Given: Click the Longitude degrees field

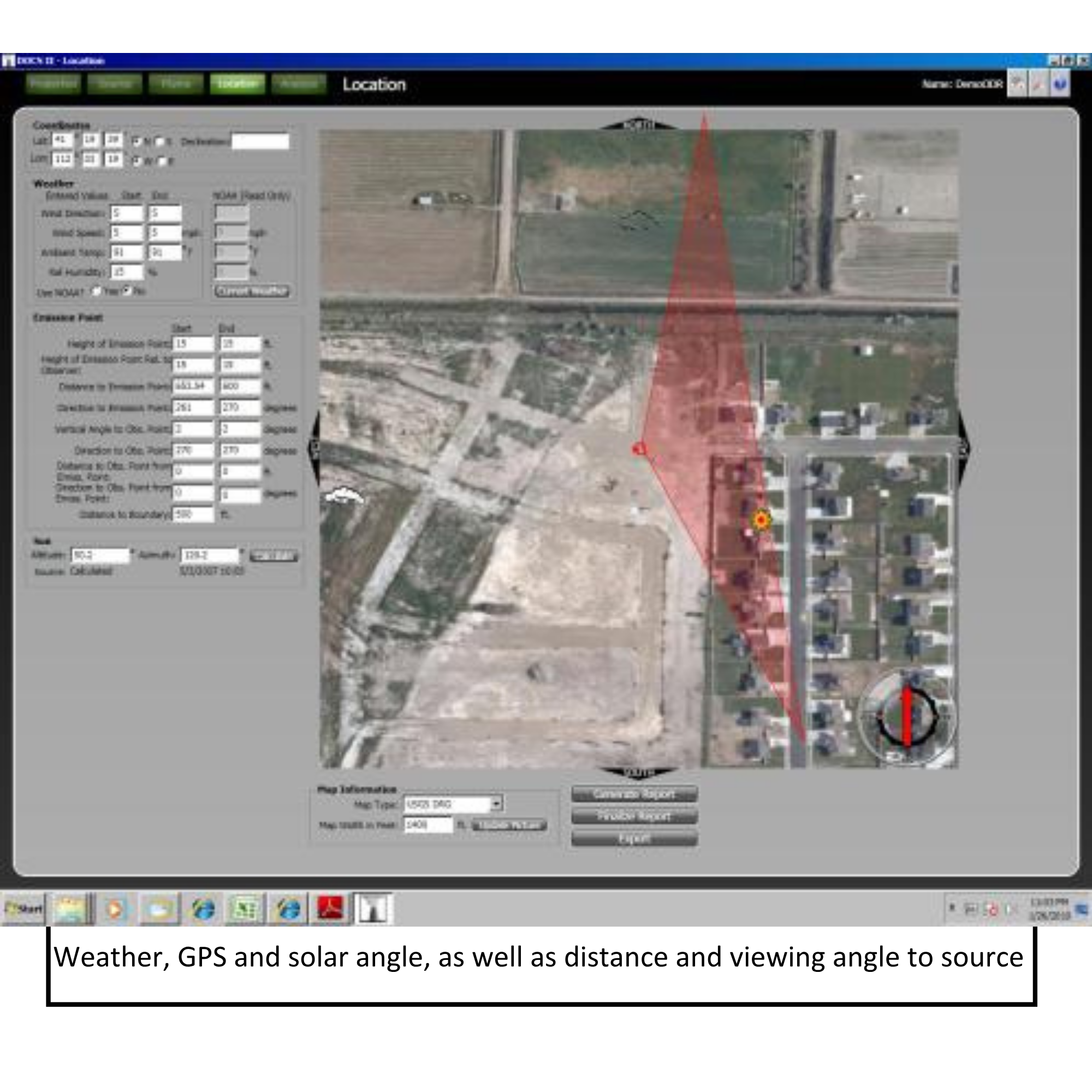Looking at the screenshot, I should point(62,159).
